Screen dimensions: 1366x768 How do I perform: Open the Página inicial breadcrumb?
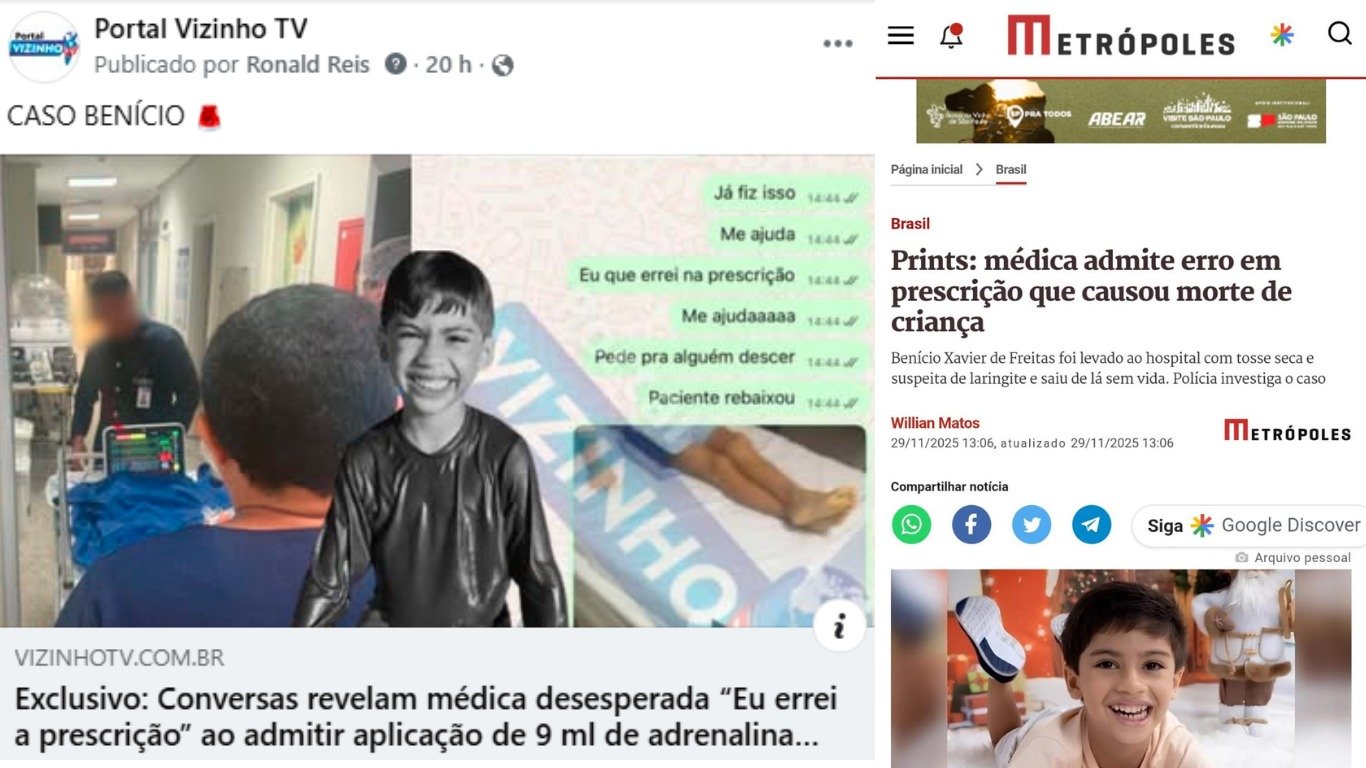927,170
